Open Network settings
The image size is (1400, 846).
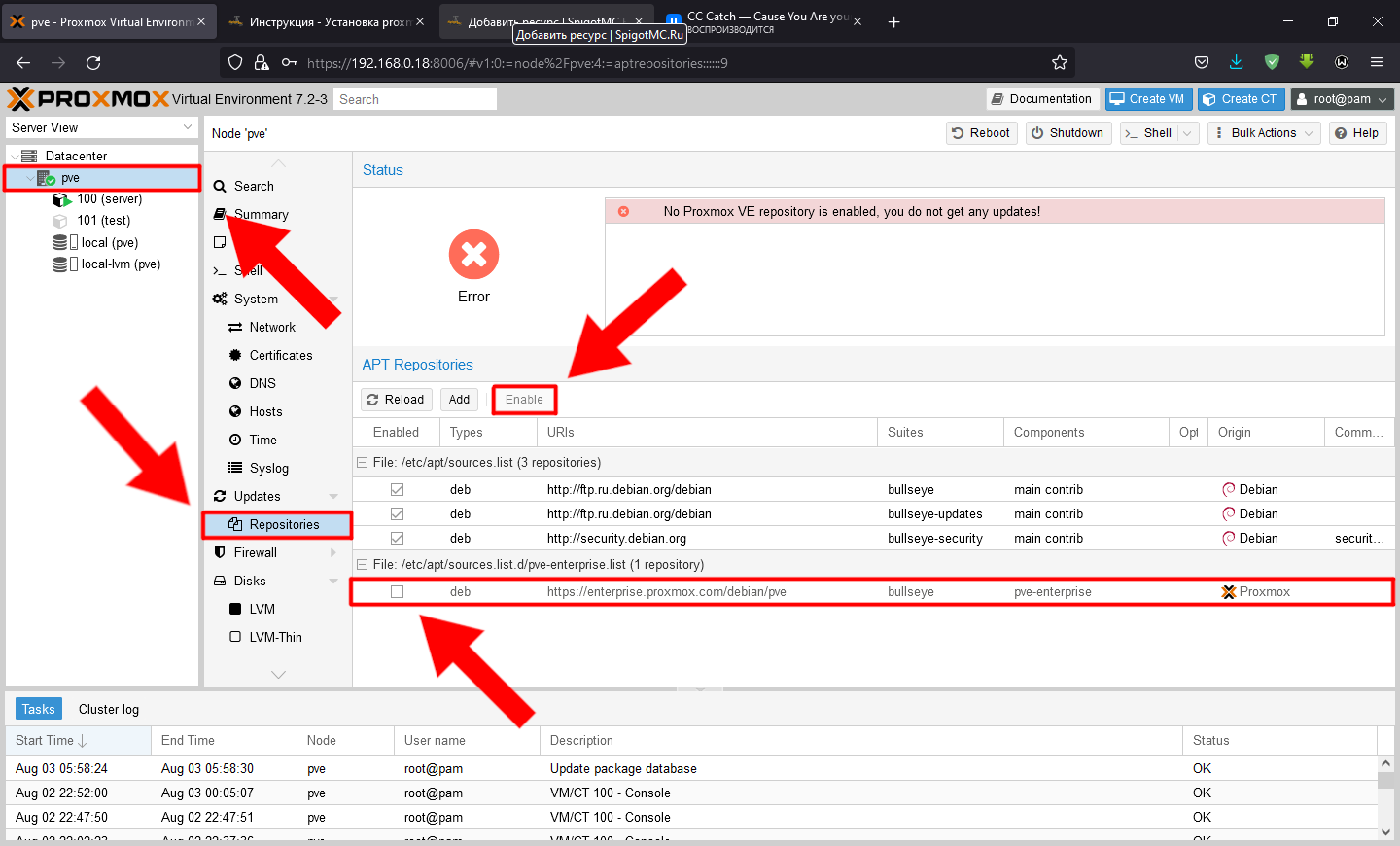point(272,327)
